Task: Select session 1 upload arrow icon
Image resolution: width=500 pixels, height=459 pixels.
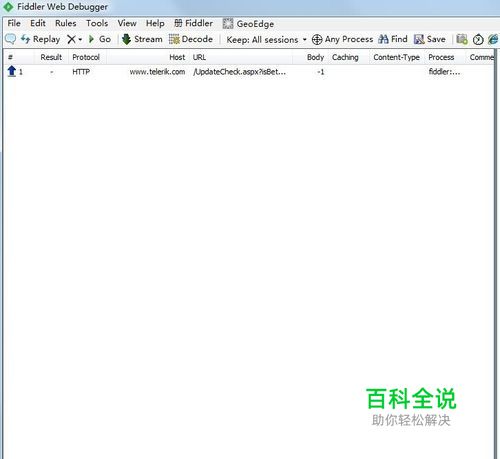Action: 12,71
